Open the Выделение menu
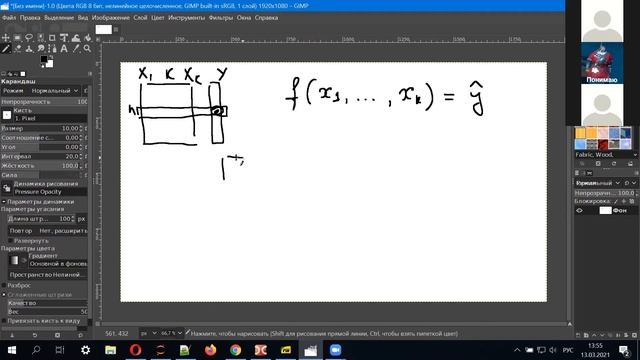Screen dimensions: 640x360 point(59,18)
